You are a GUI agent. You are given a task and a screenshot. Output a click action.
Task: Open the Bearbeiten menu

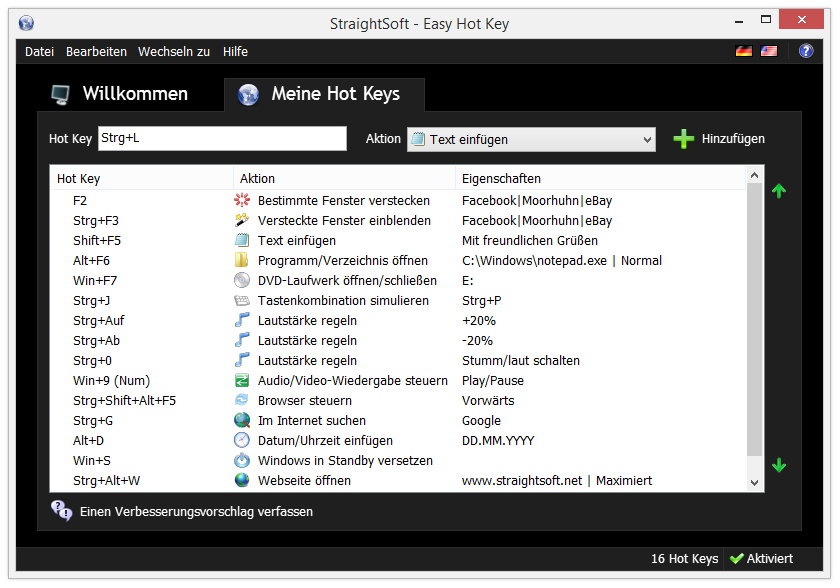(x=96, y=52)
